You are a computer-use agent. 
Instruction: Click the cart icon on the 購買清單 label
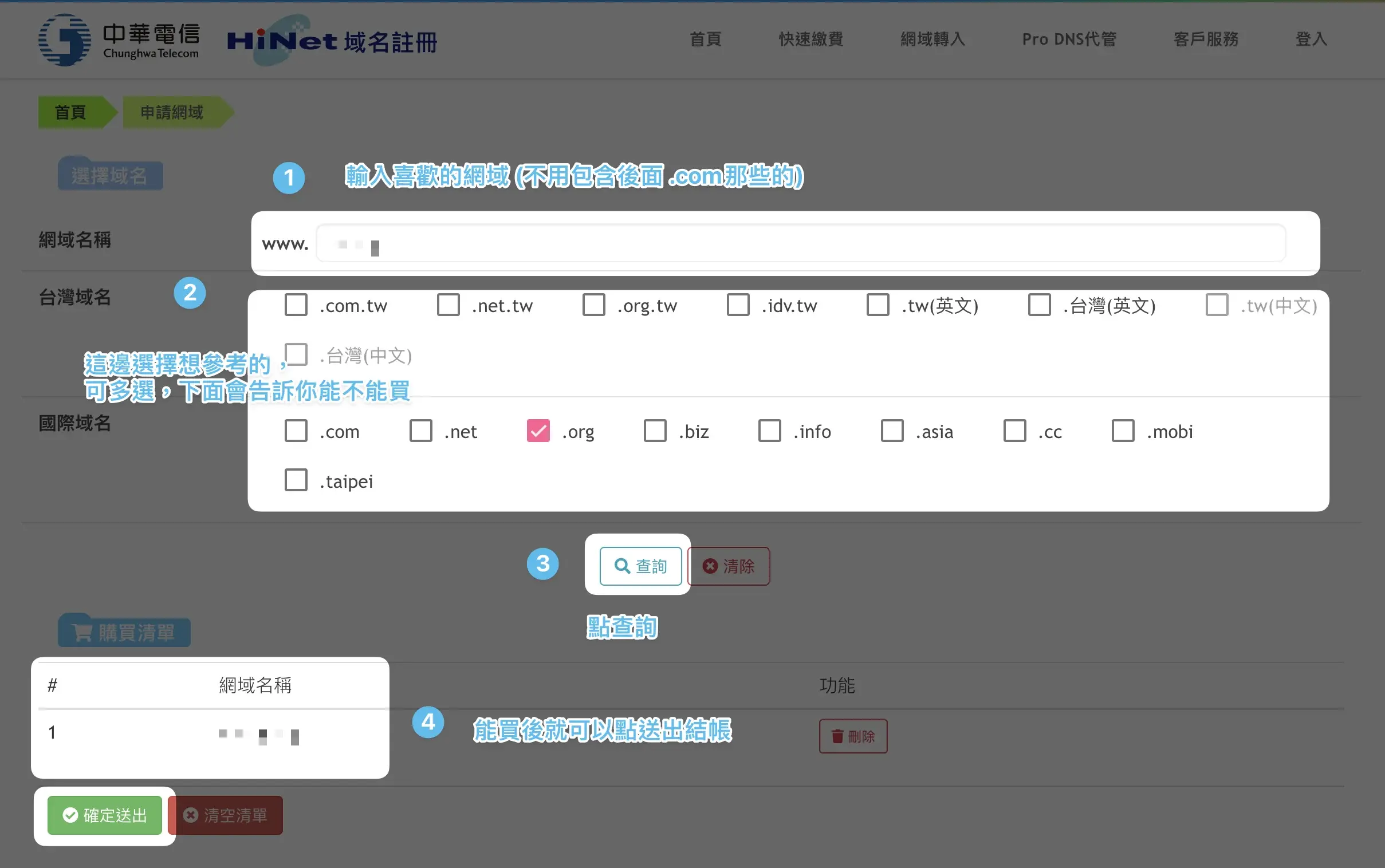(x=82, y=633)
